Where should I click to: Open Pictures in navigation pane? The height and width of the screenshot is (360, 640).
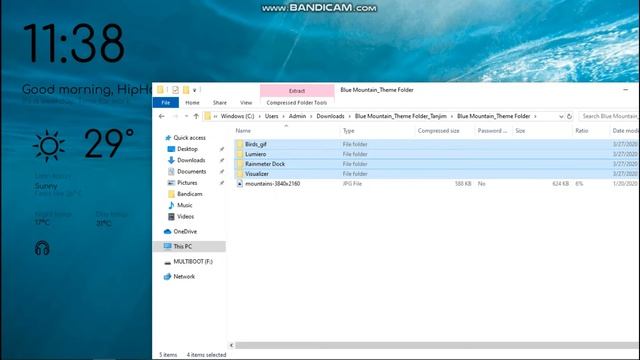coord(187,182)
